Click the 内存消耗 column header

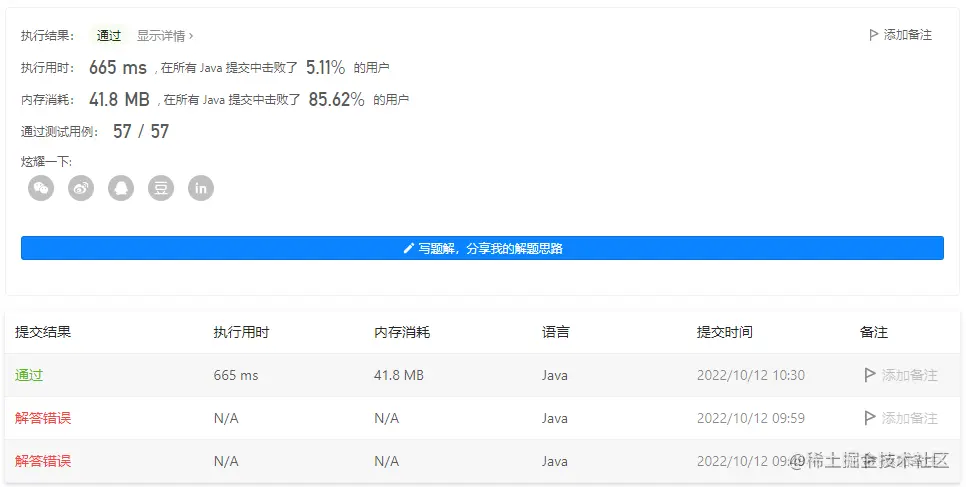pos(402,332)
